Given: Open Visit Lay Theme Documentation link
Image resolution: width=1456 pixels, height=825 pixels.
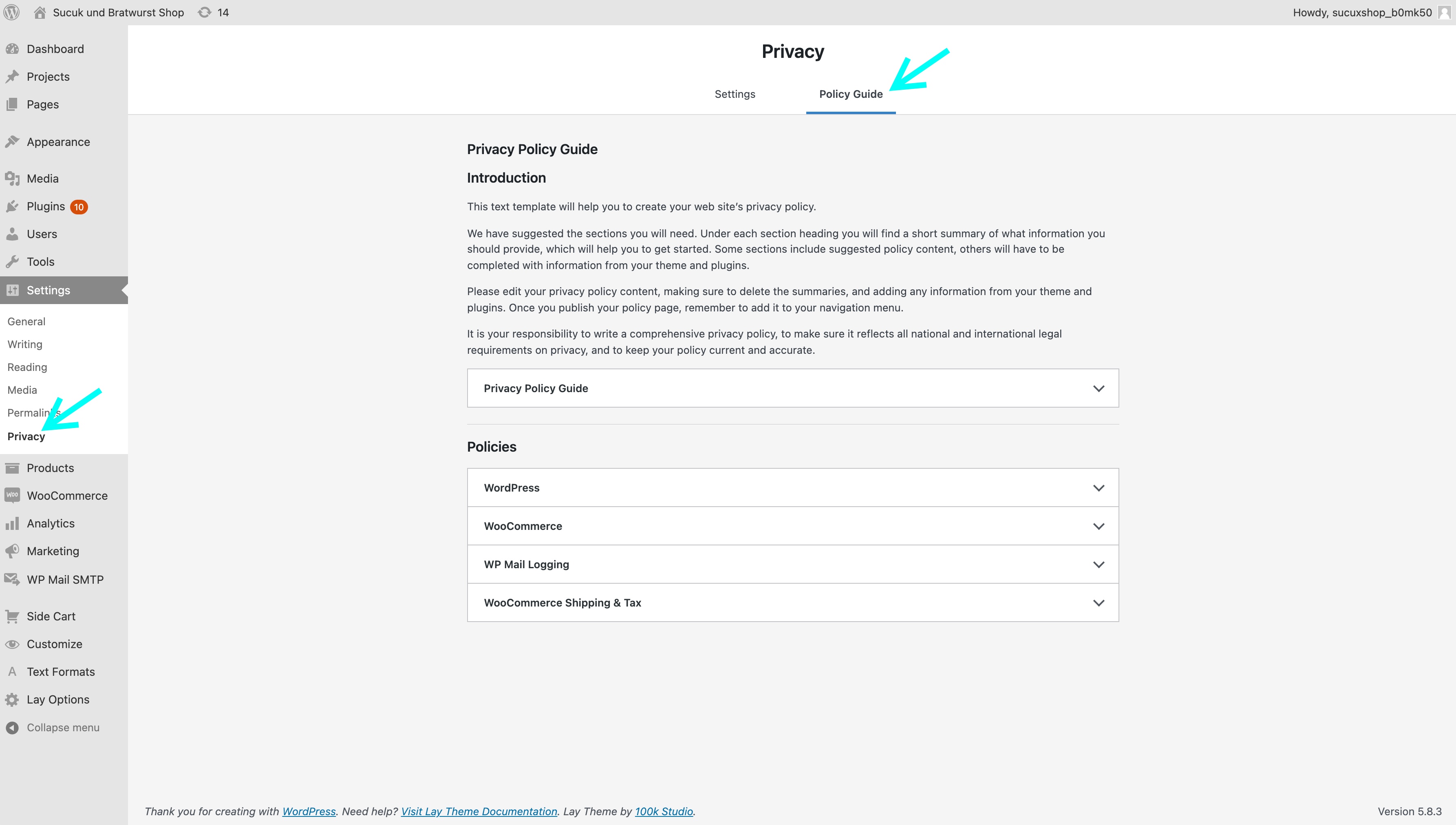Looking at the screenshot, I should coord(479,811).
